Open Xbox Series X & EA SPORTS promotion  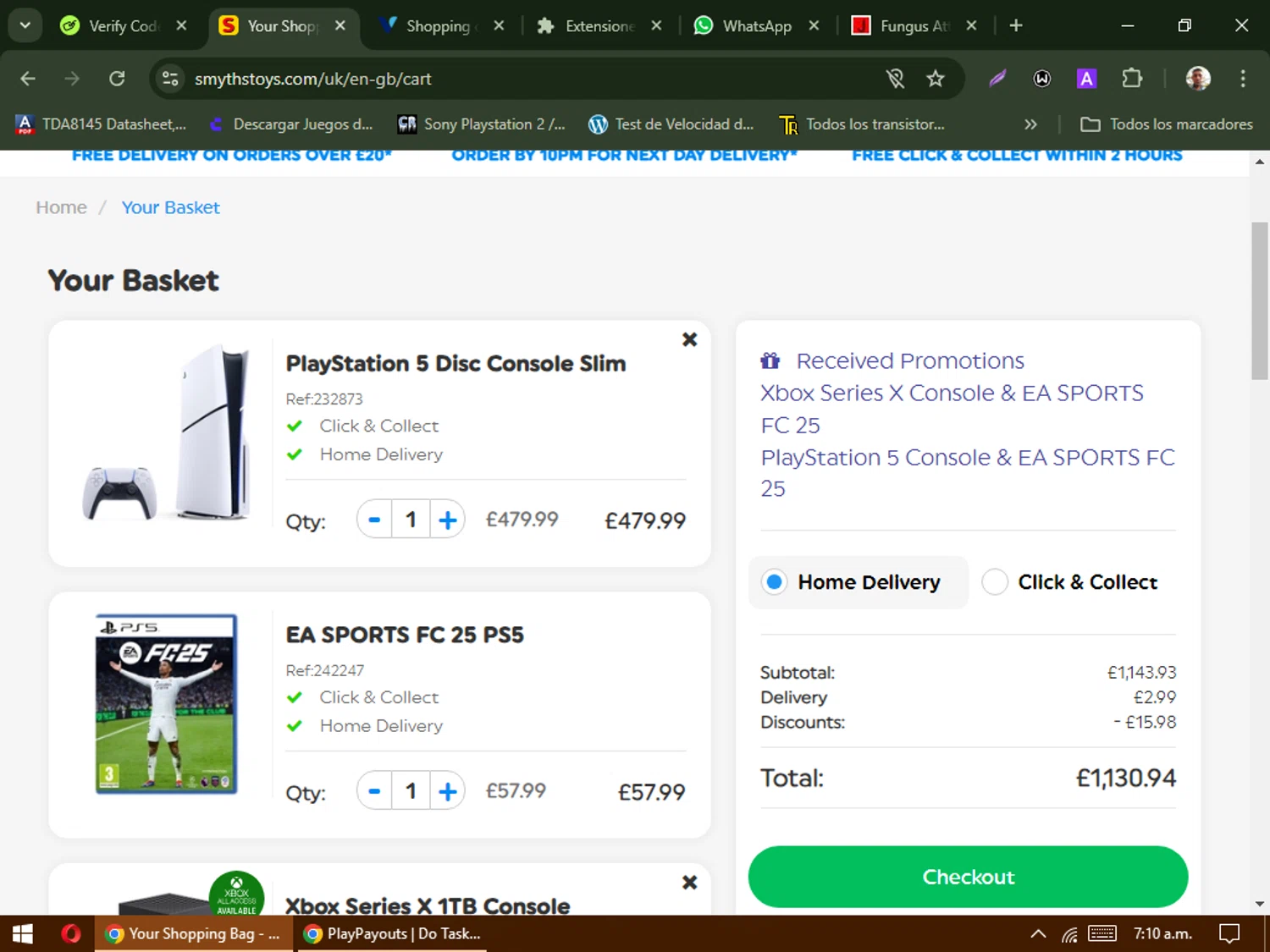(952, 409)
